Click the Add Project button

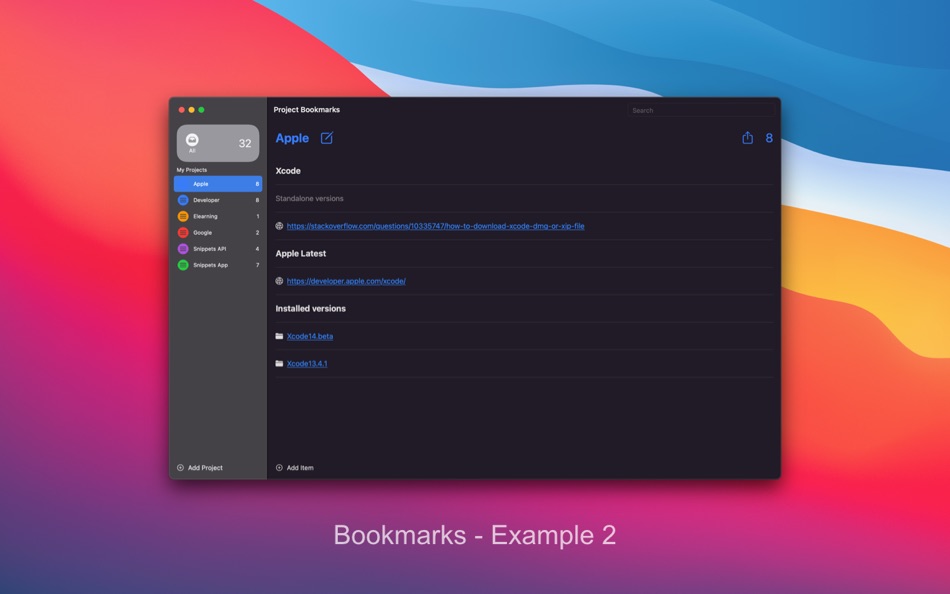(200, 468)
